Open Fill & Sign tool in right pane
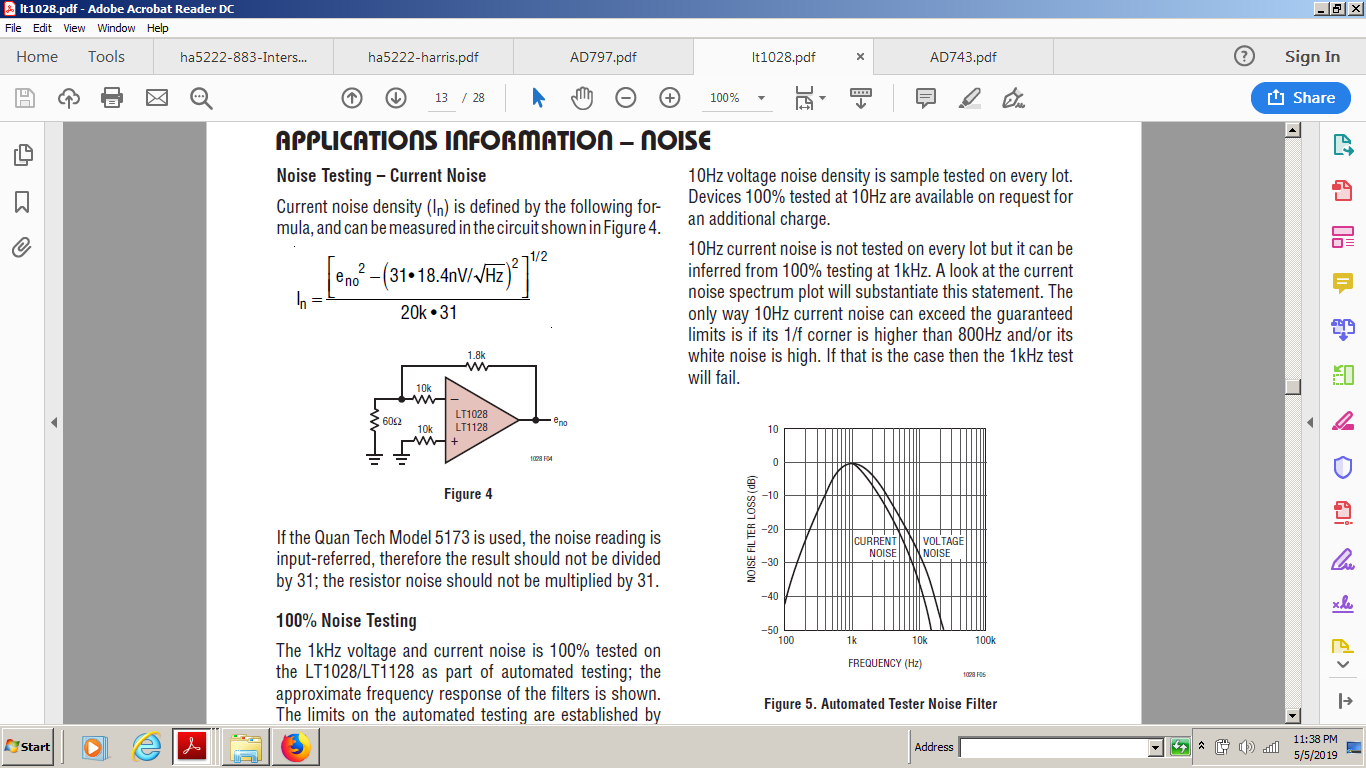The width and height of the screenshot is (1366, 768). (x=1342, y=559)
